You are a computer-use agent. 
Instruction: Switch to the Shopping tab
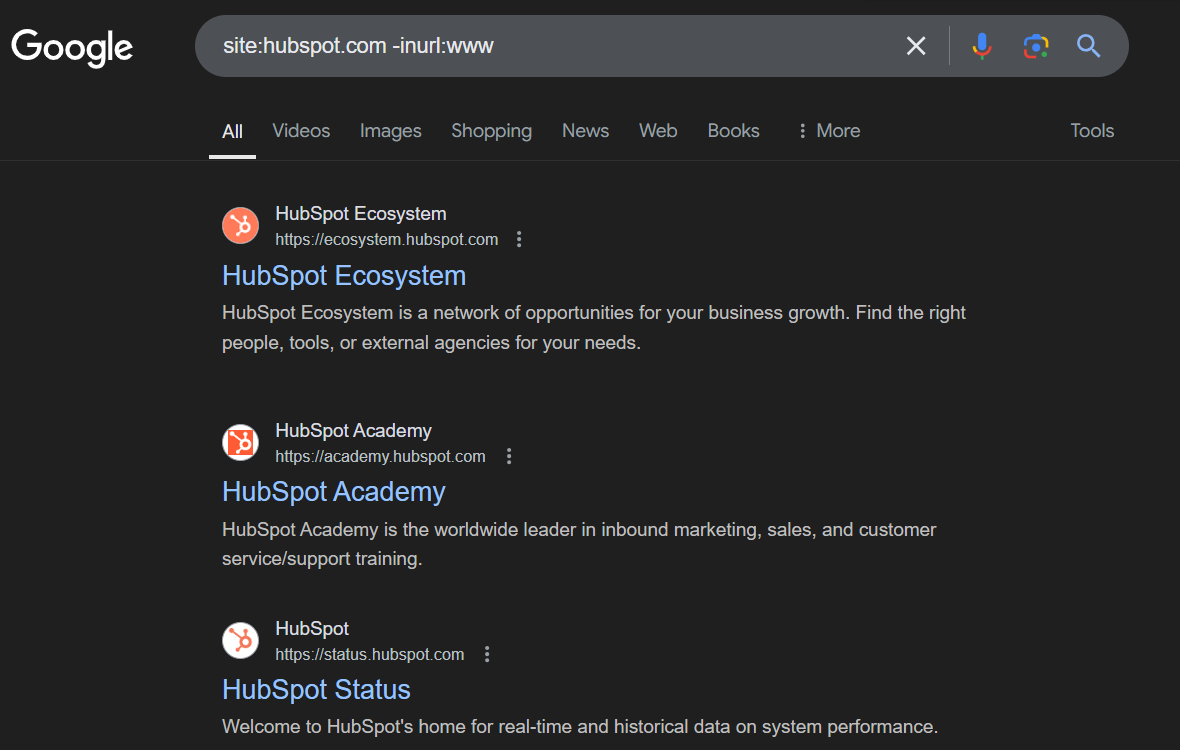click(491, 131)
